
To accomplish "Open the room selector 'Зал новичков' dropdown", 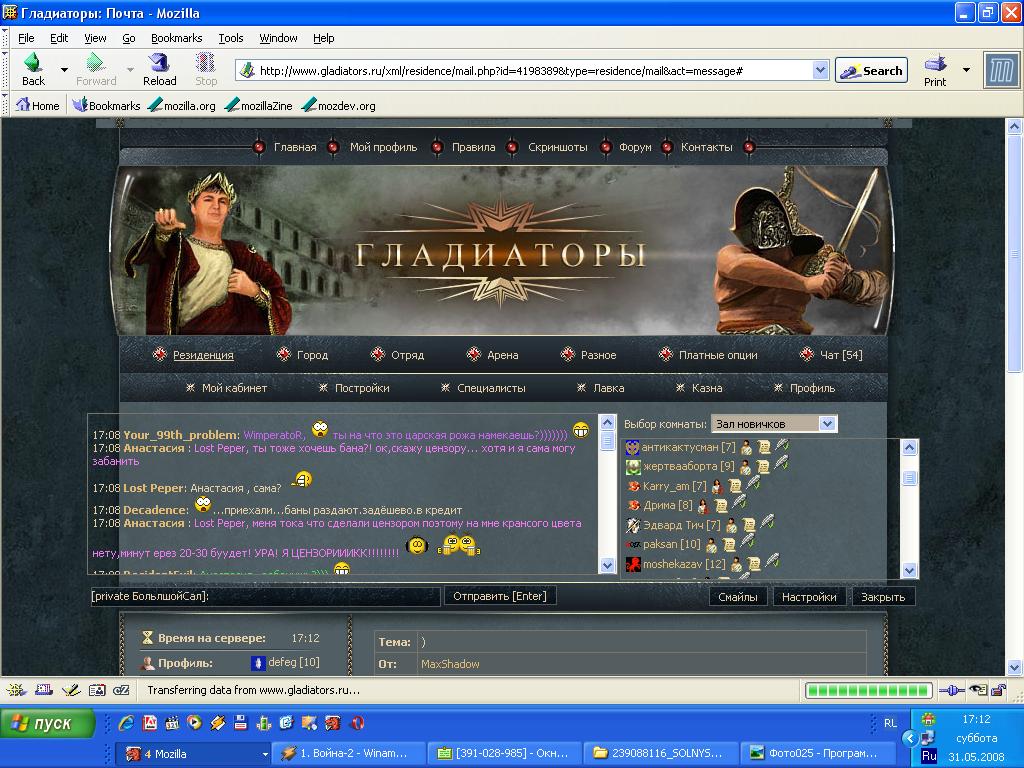I will 827,424.
